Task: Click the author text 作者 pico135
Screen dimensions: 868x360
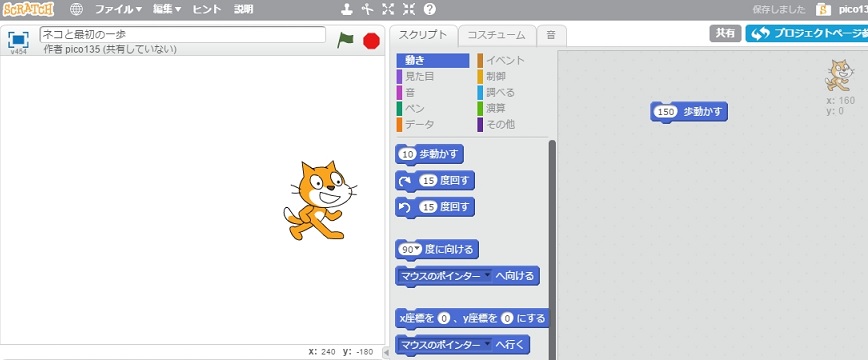Action: (110, 49)
